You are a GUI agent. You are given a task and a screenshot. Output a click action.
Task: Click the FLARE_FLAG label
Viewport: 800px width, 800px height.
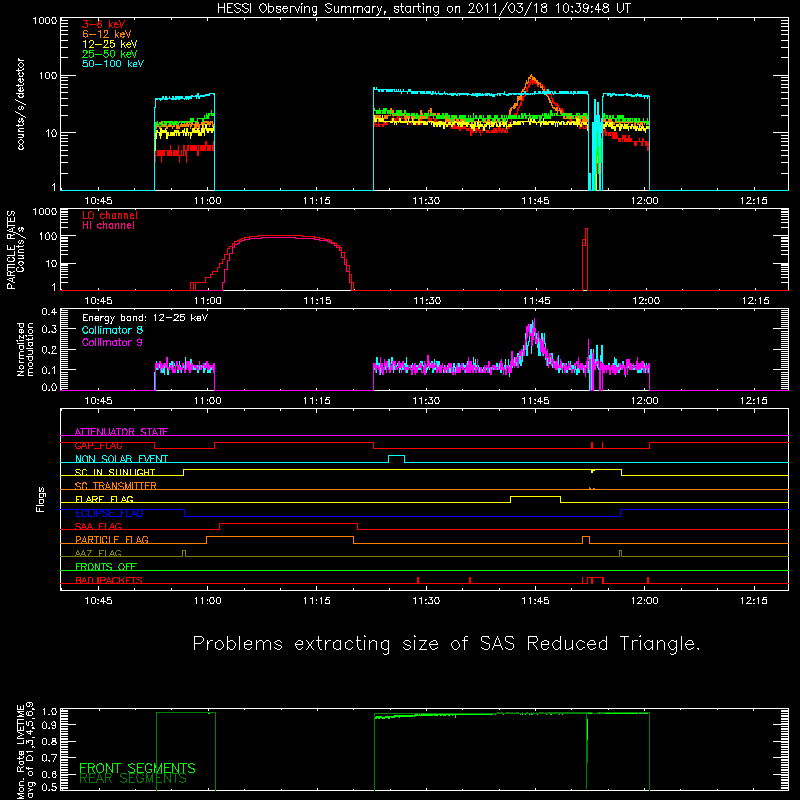tap(104, 499)
